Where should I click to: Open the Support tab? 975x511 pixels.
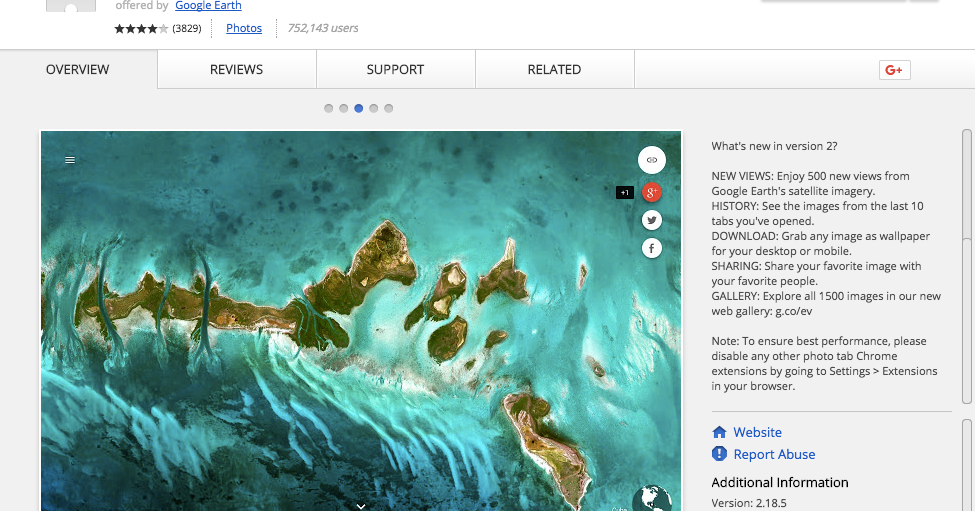click(x=396, y=70)
